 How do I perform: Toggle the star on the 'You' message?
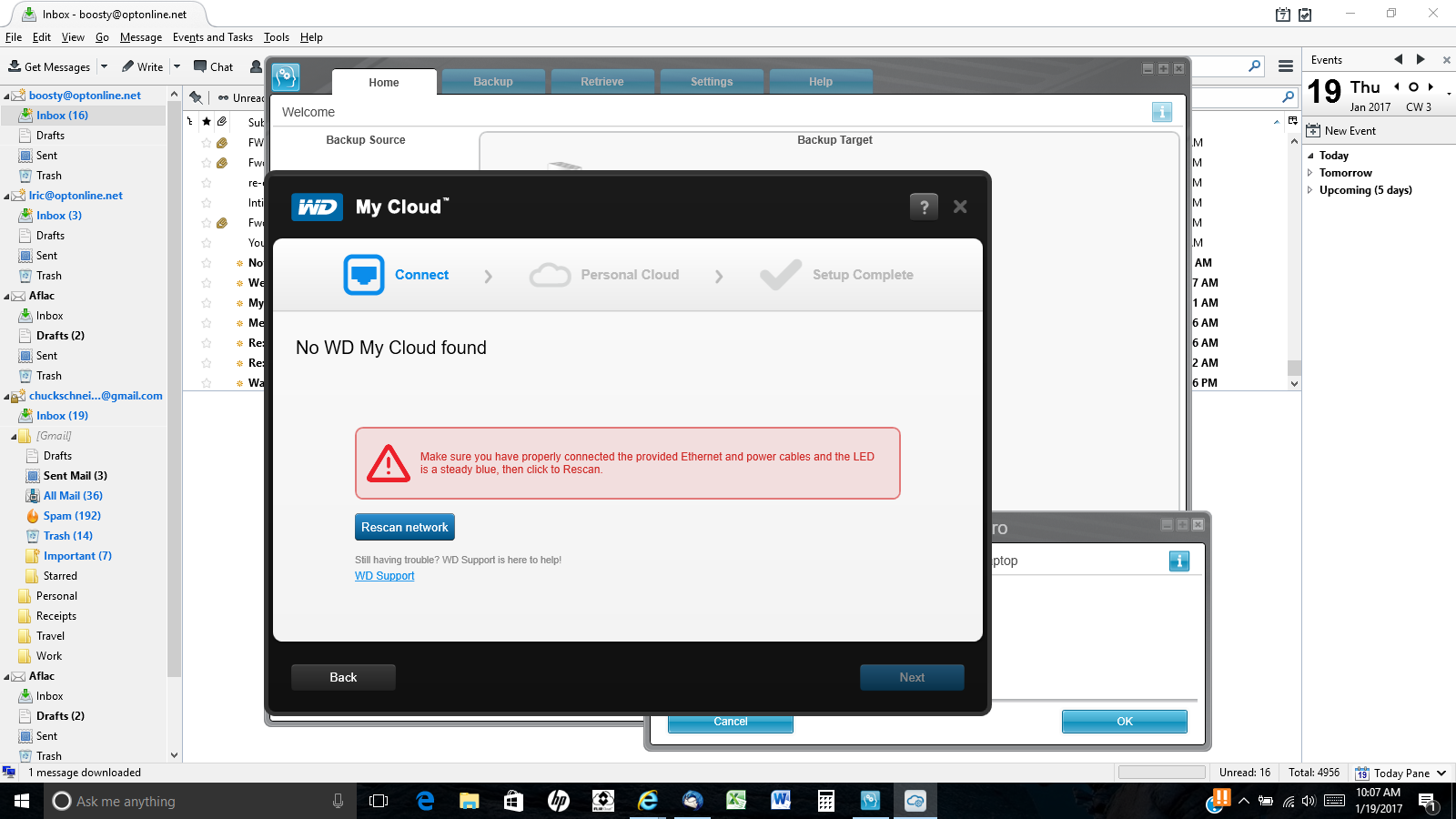(x=207, y=243)
